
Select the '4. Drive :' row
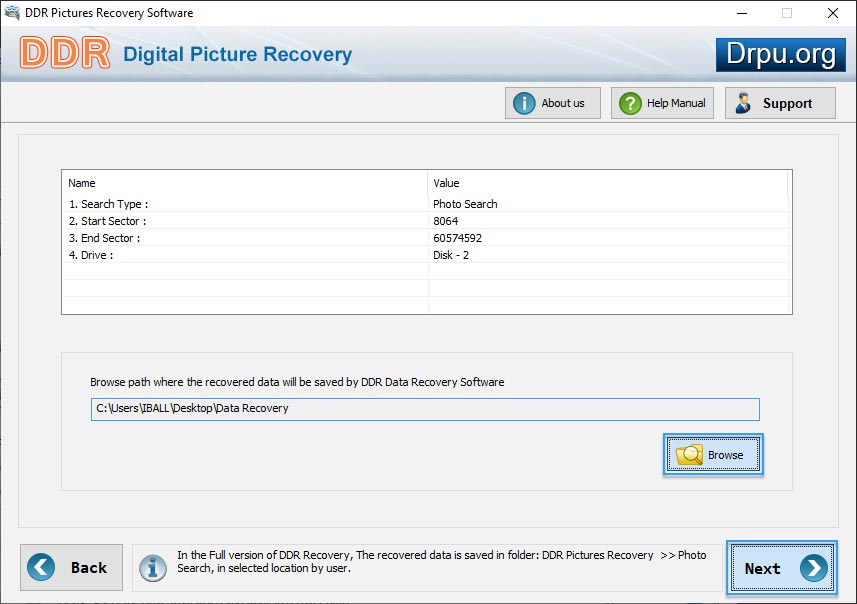(x=426, y=255)
